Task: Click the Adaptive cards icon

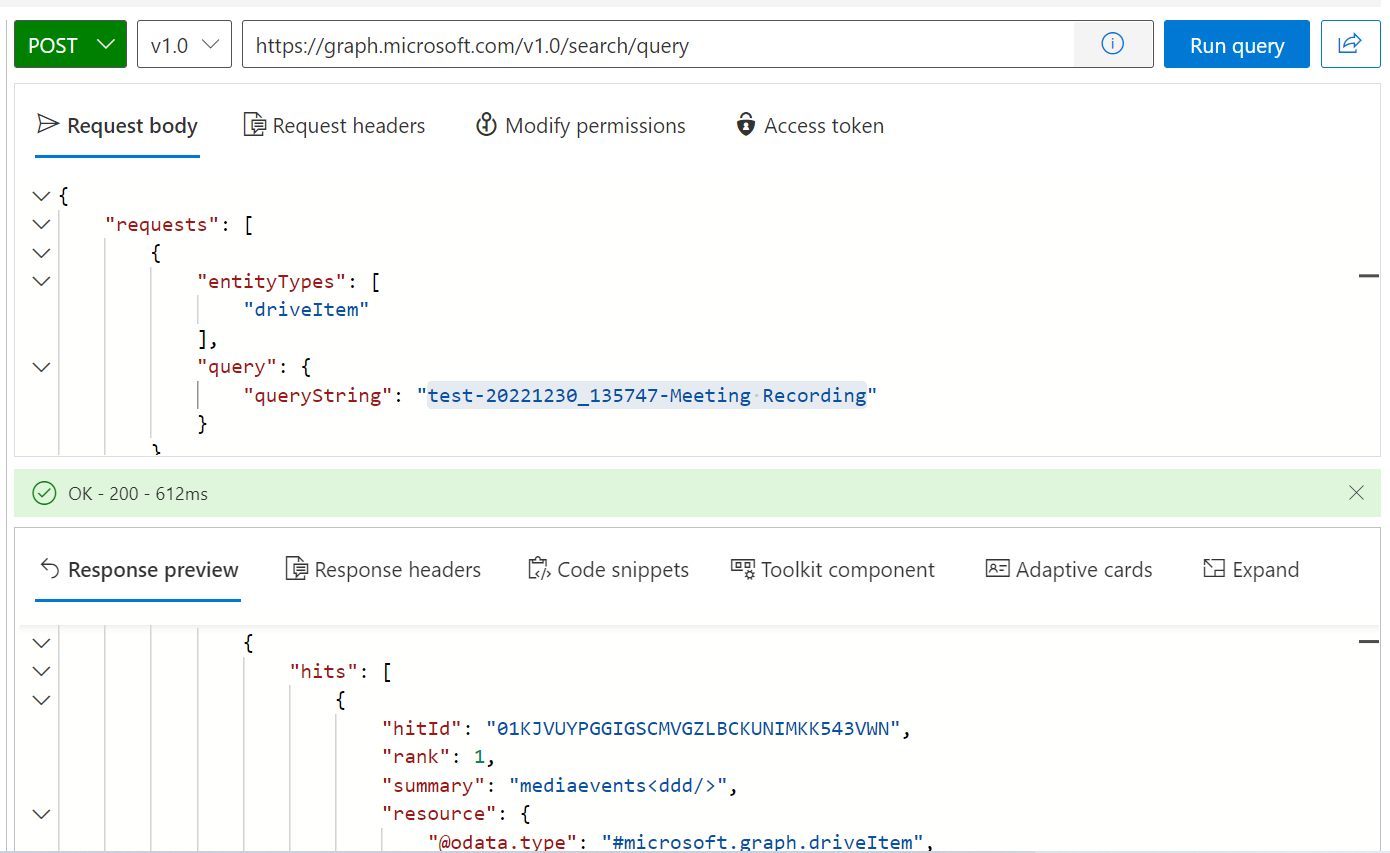Action: pyautogui.click(x=997, y=569)
